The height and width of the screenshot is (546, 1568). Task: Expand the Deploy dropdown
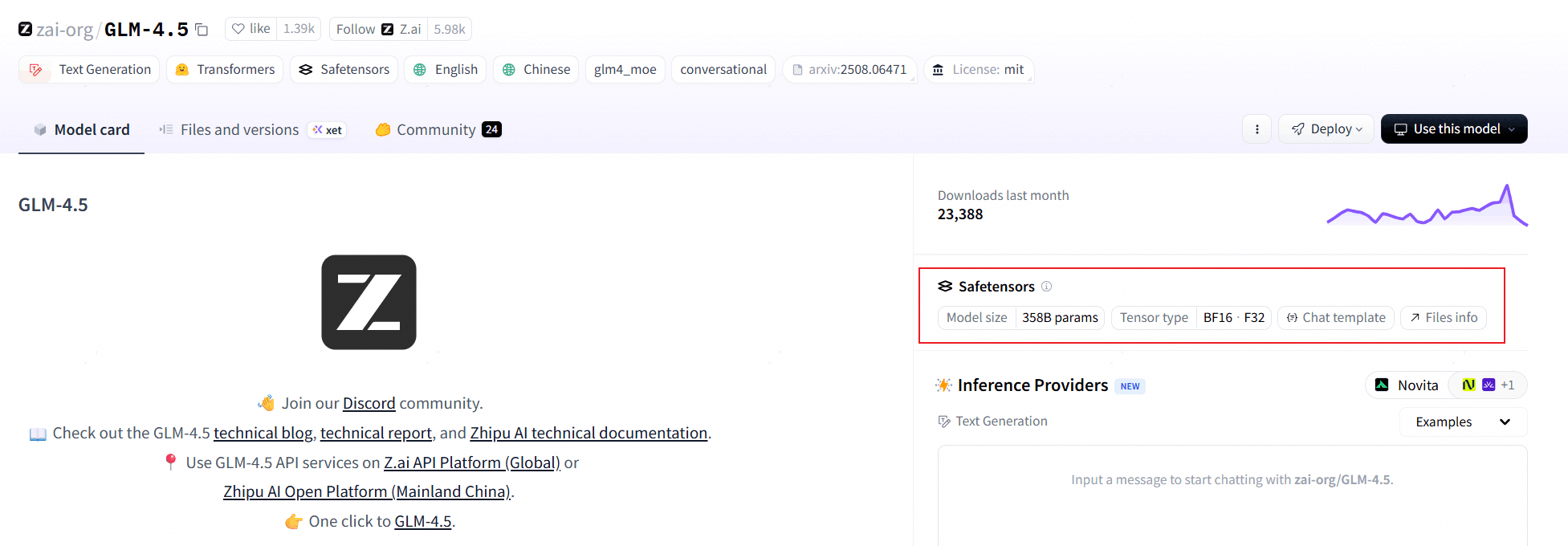click(1326, 128)
